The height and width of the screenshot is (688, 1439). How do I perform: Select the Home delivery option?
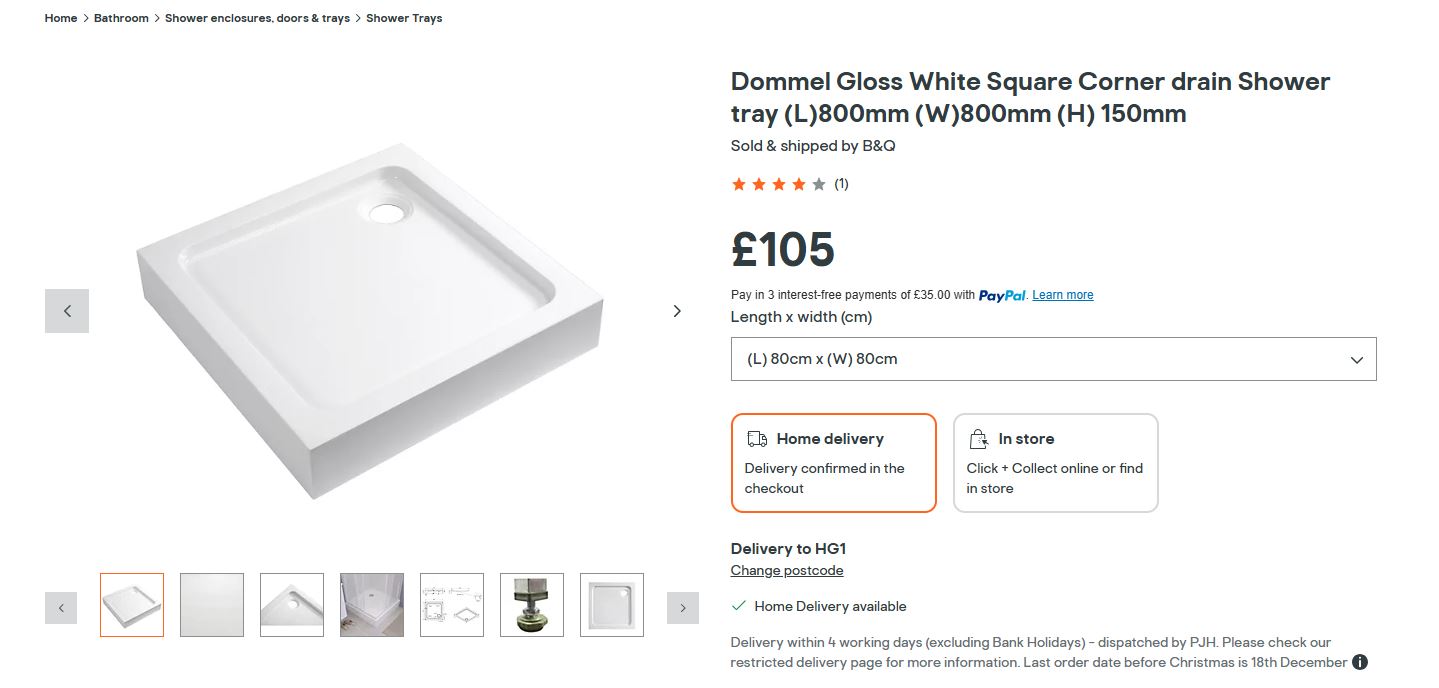(833, 463)
